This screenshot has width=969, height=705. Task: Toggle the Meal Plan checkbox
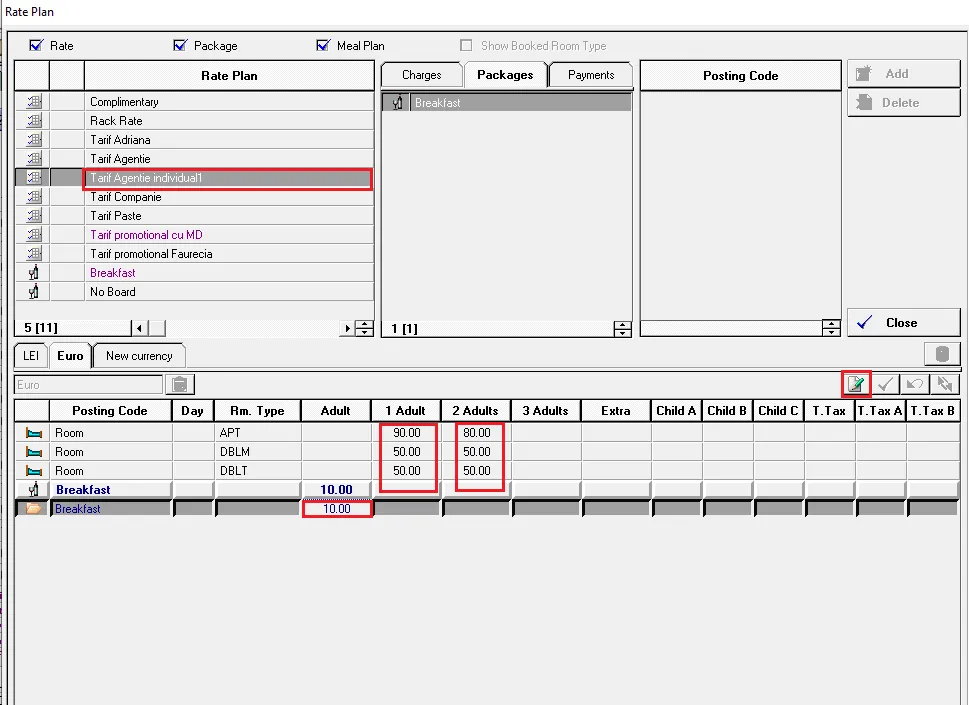[x=323, y=45]
